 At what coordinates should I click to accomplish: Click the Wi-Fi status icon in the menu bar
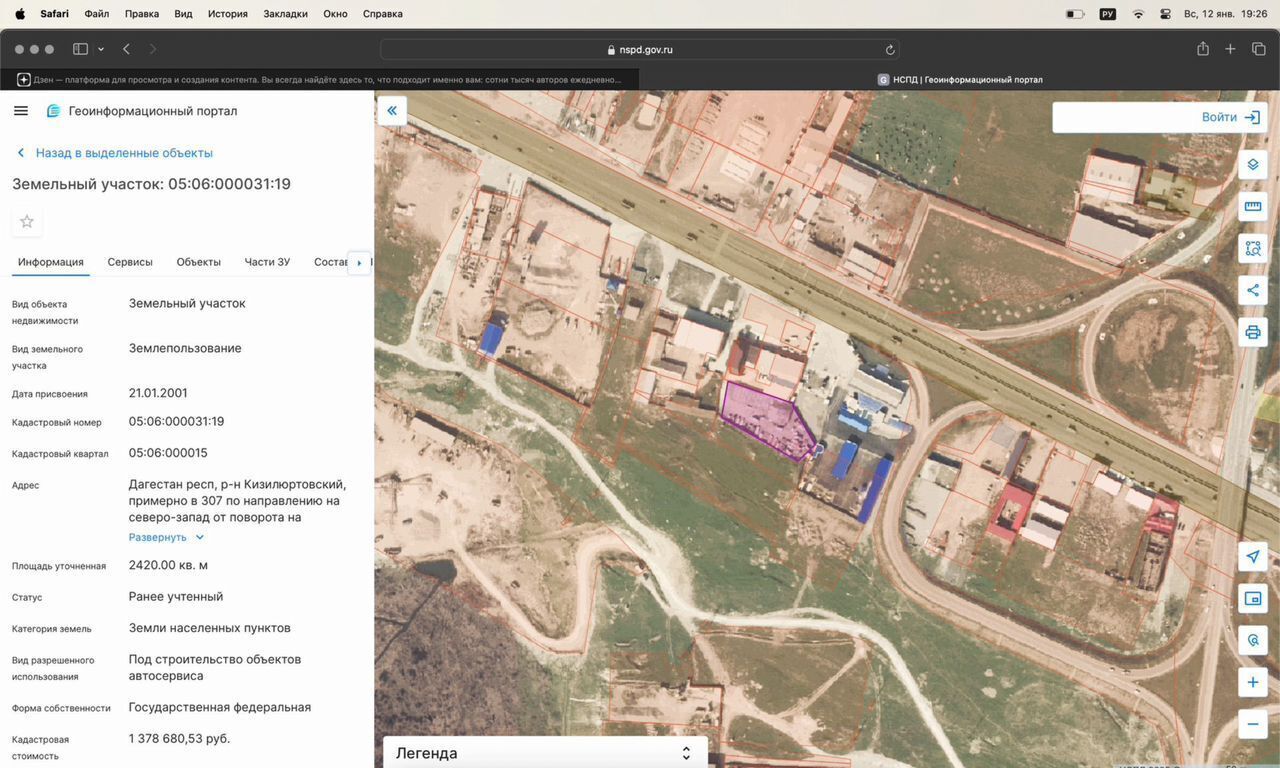(1138, 14)
